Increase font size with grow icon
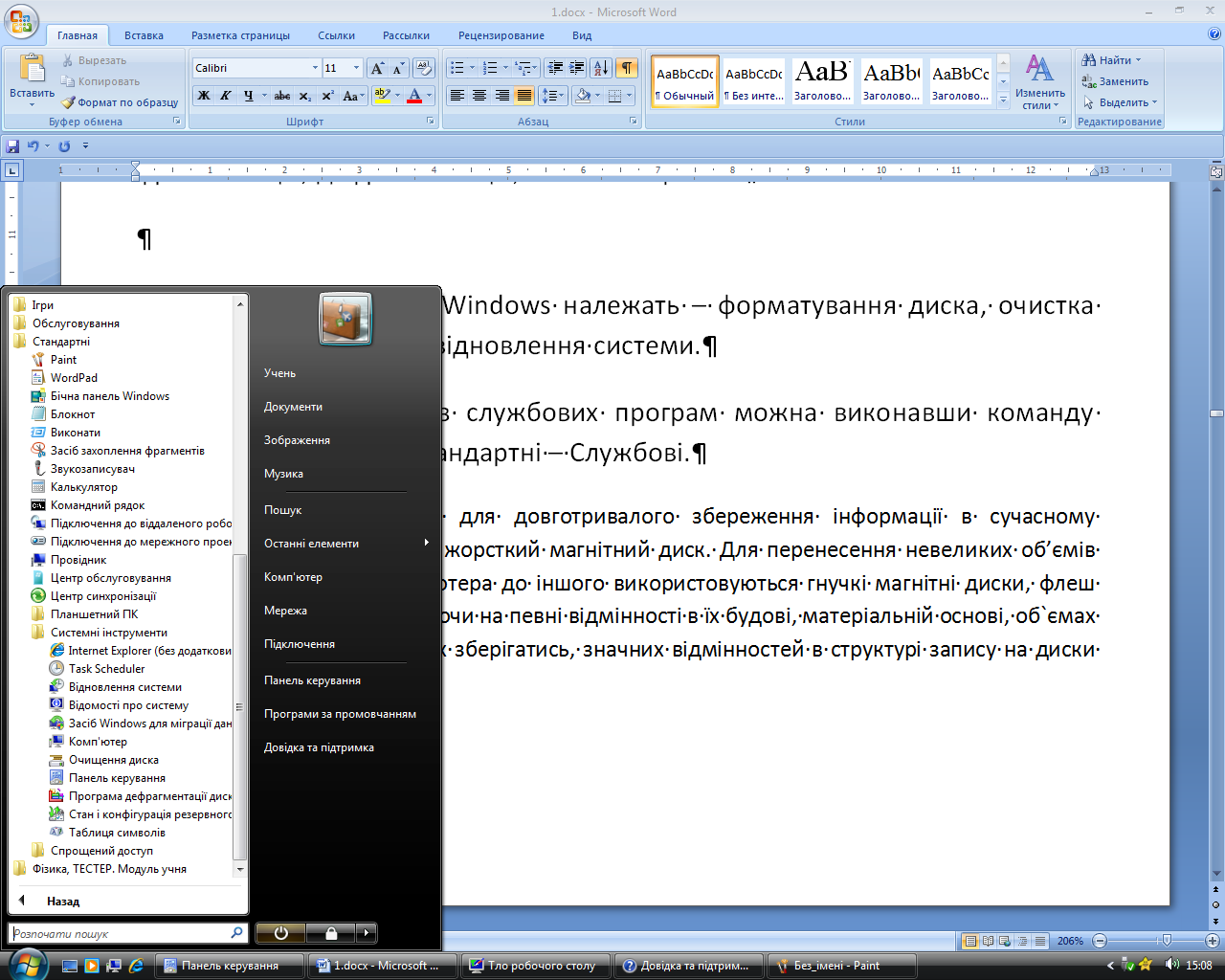1225x980 pixels. pyautogui.click(x=377, y=68)
